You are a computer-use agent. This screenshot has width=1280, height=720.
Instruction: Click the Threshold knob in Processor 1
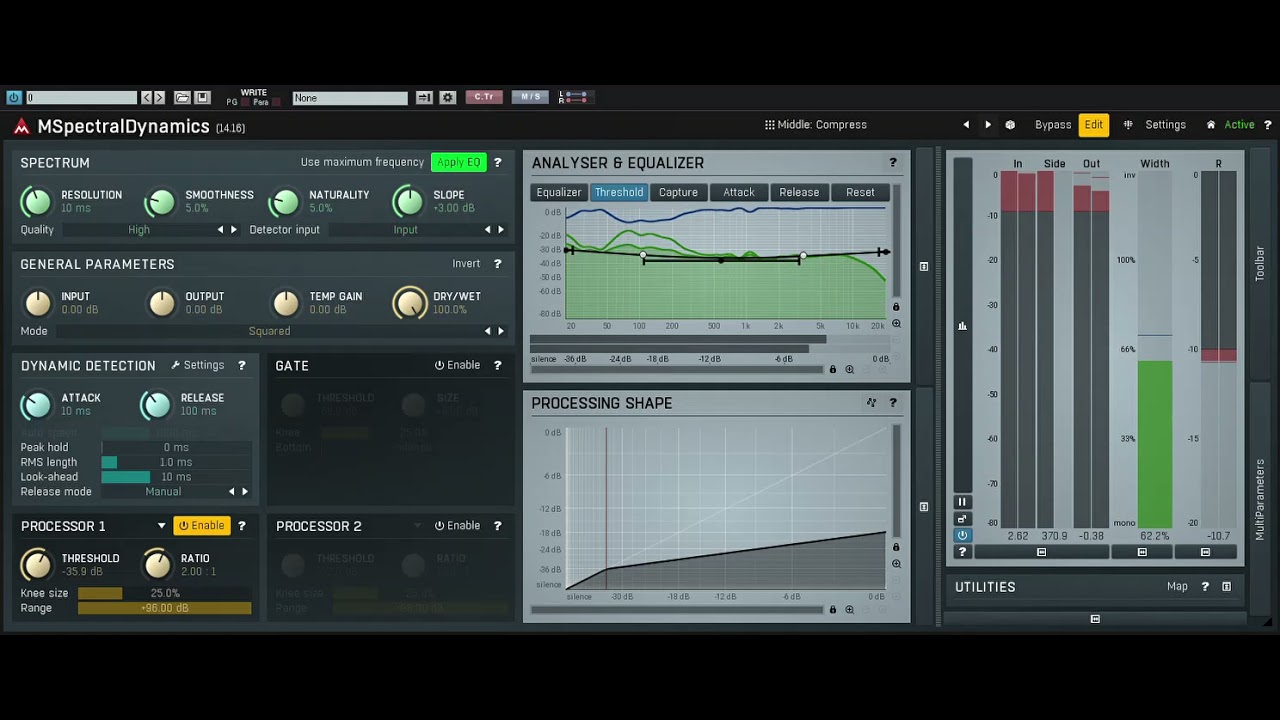tap(37, 565)
